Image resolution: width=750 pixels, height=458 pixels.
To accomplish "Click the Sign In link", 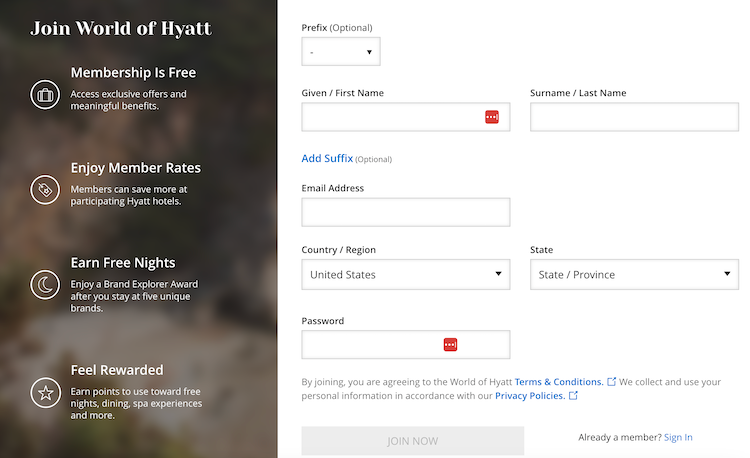I will (678, 437).
